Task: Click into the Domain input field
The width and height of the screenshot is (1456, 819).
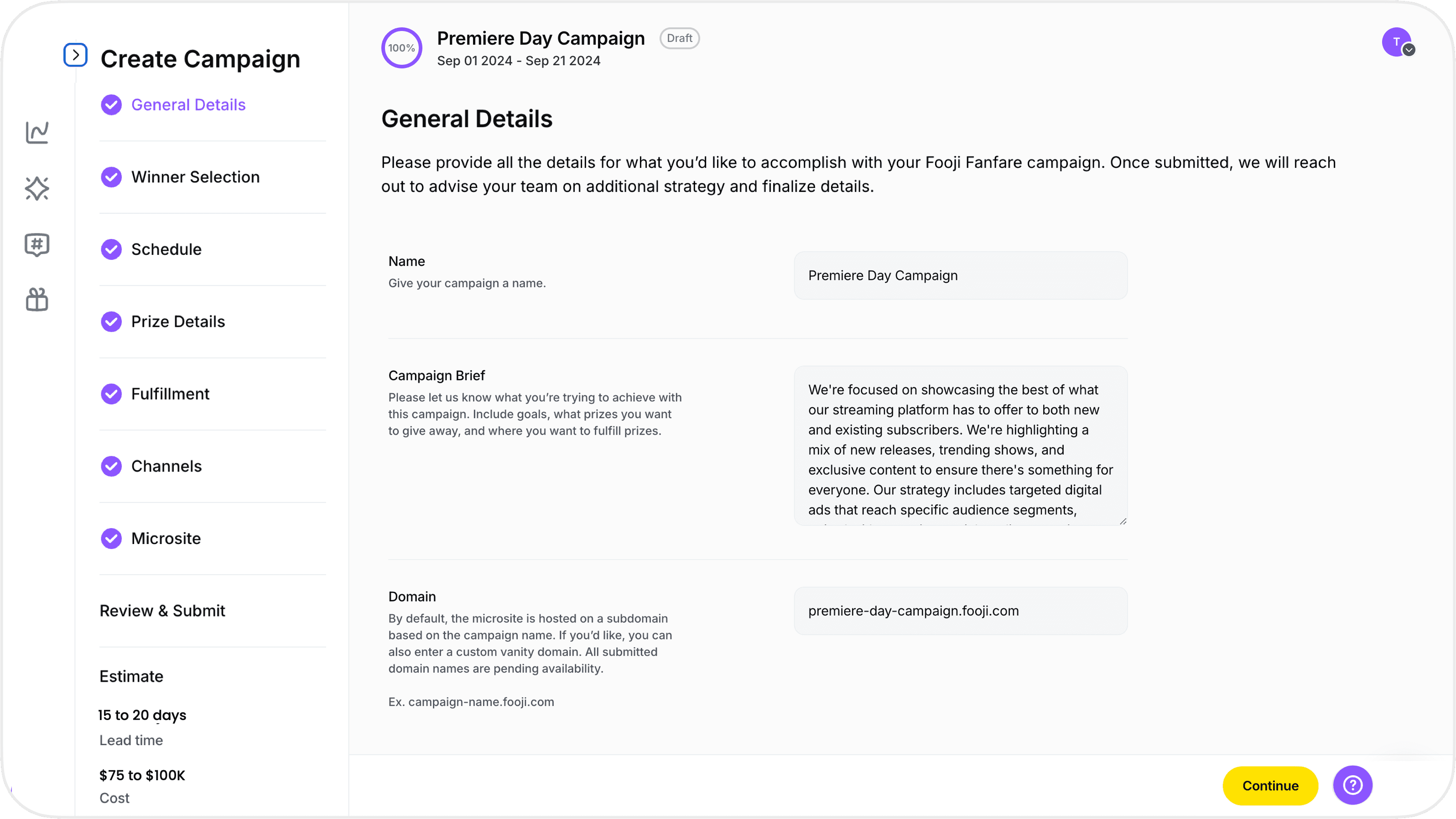Action: (x=960, y=611)
